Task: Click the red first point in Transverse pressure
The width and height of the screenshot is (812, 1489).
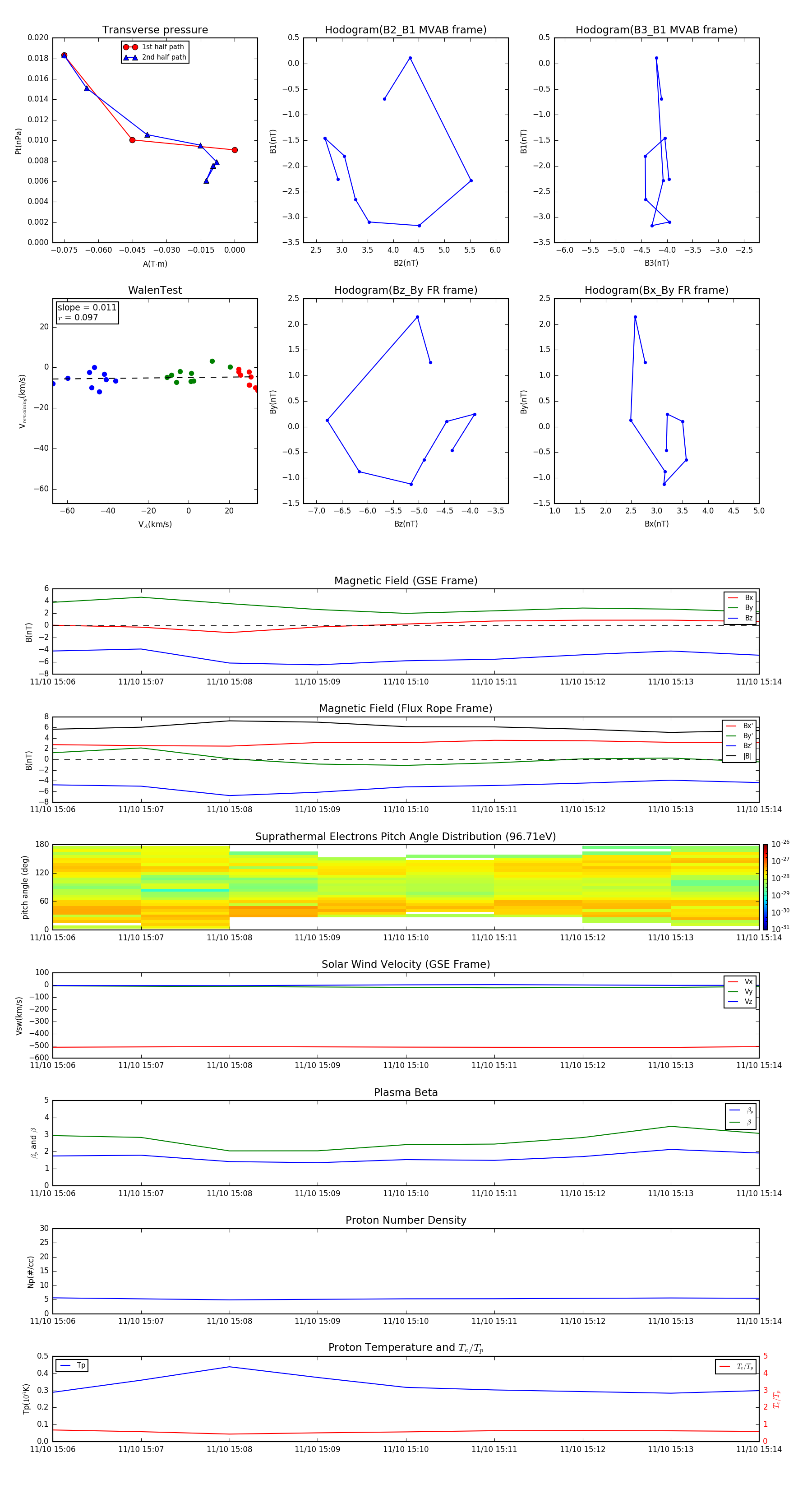Action: [64, 55]
